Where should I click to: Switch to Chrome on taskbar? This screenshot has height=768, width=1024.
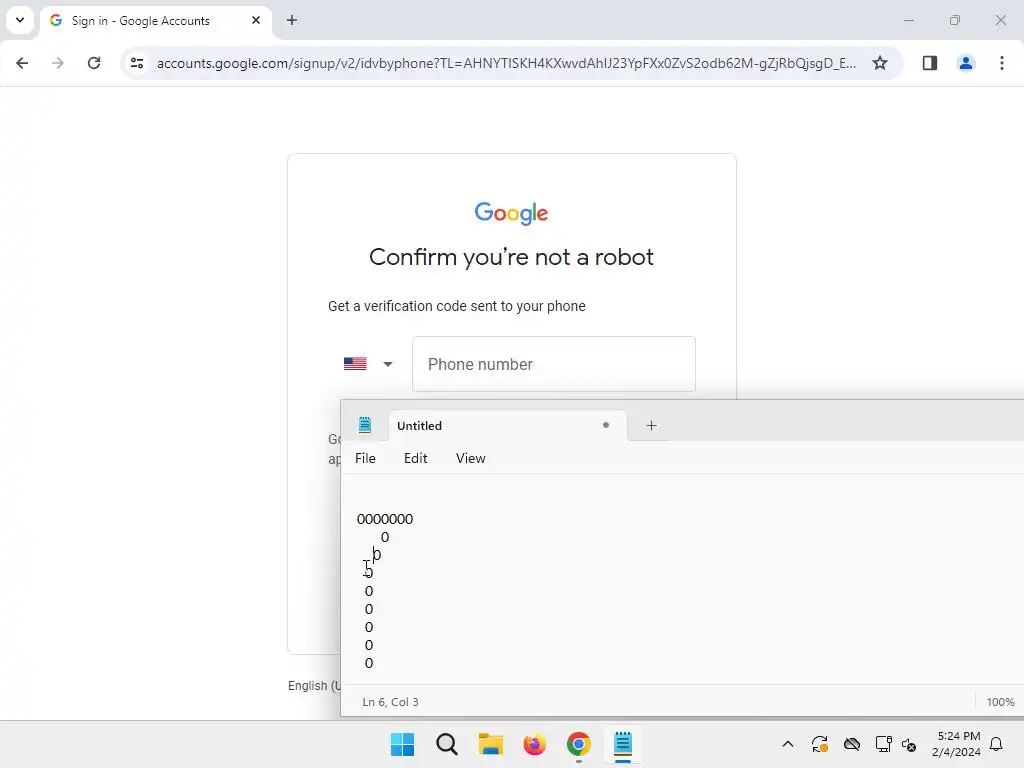coord(579,744)
